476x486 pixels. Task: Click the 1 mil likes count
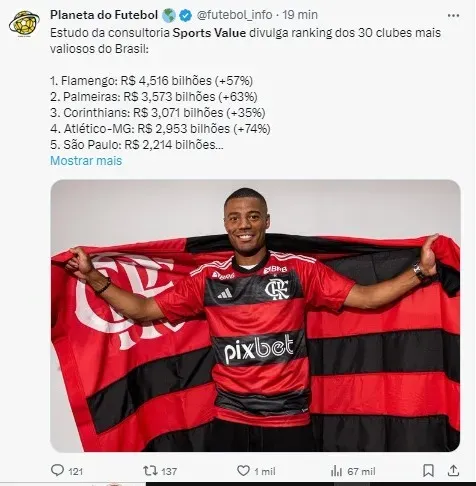click(x=265, y=471)
